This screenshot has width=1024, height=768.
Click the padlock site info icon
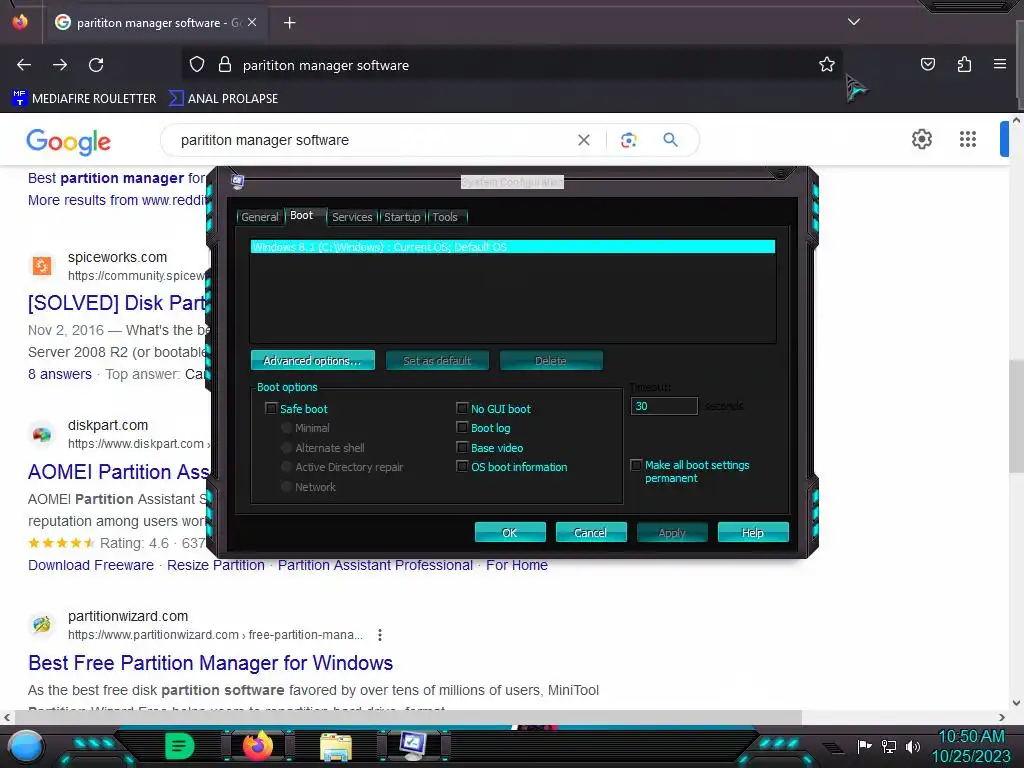point(225,65)
